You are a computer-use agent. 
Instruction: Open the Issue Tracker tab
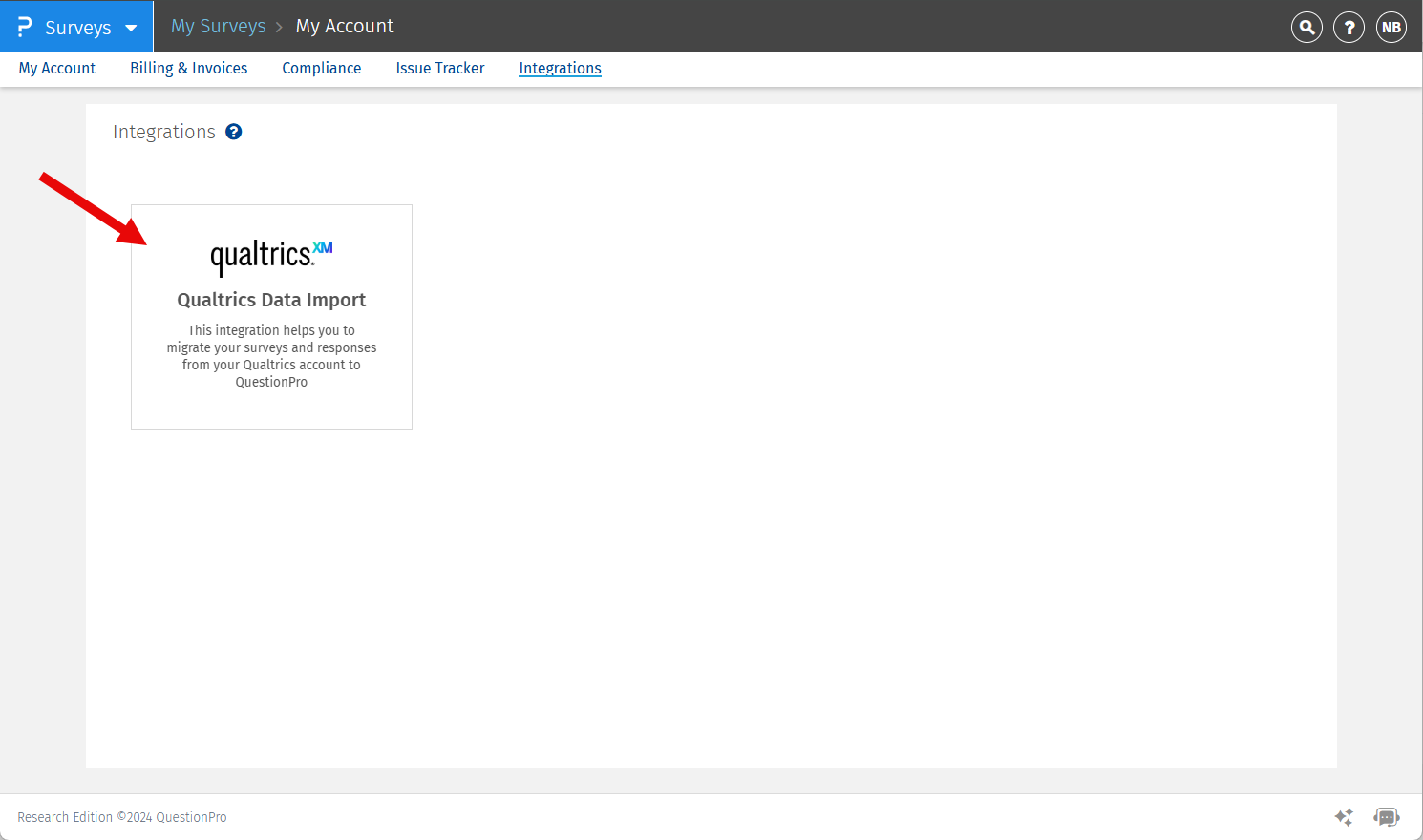(x=440, y=68)
